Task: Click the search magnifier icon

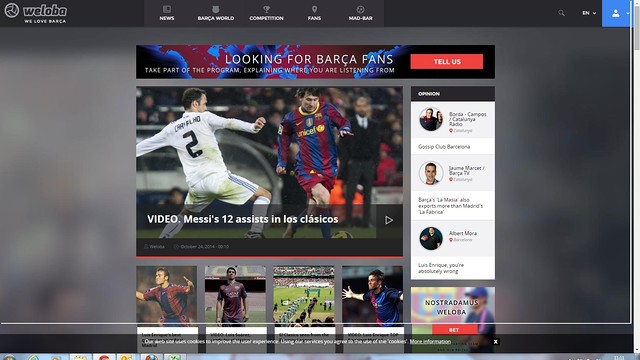Action: (562, 13)
